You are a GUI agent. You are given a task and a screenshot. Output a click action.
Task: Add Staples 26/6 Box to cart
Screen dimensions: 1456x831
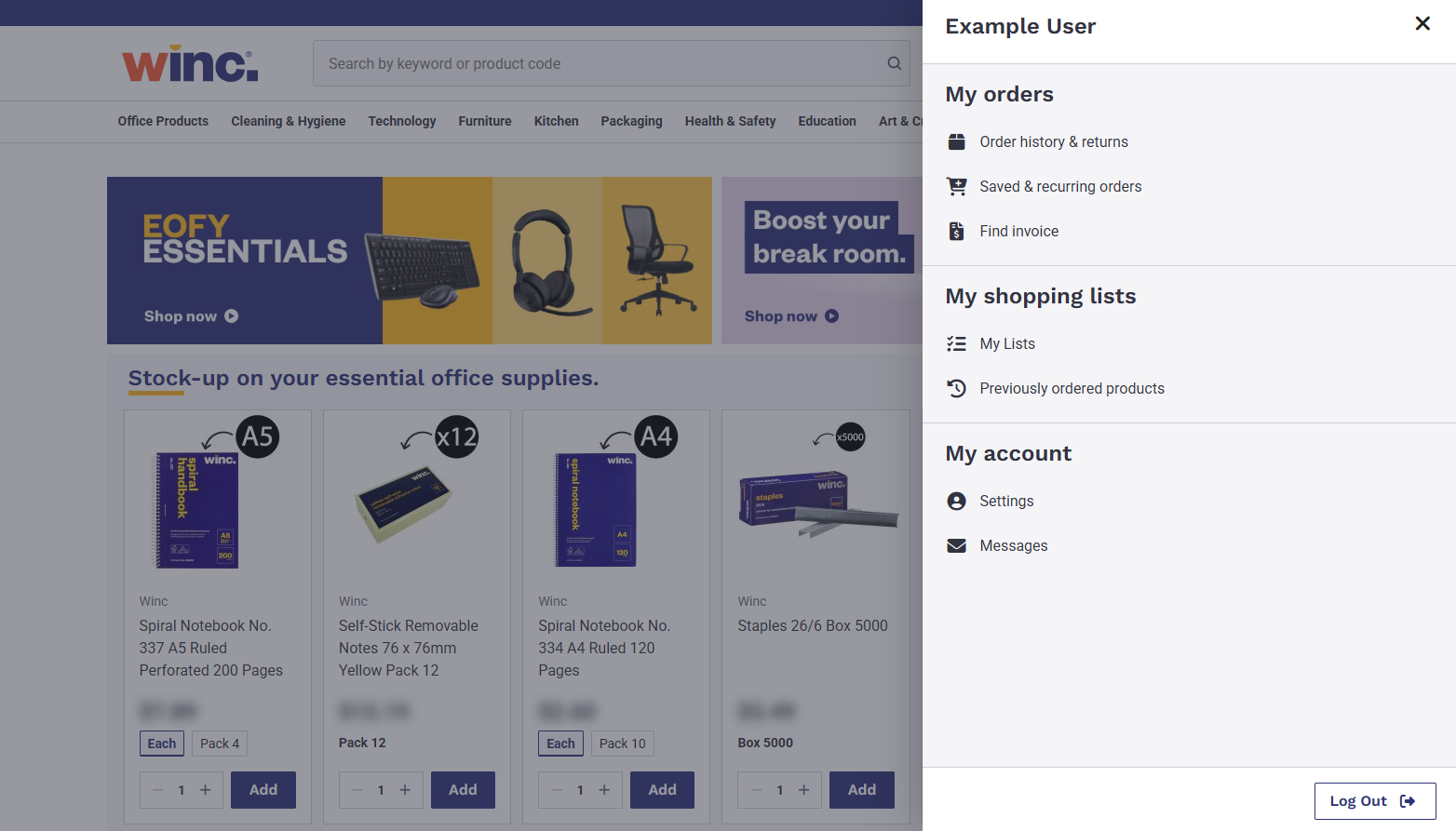861,790
